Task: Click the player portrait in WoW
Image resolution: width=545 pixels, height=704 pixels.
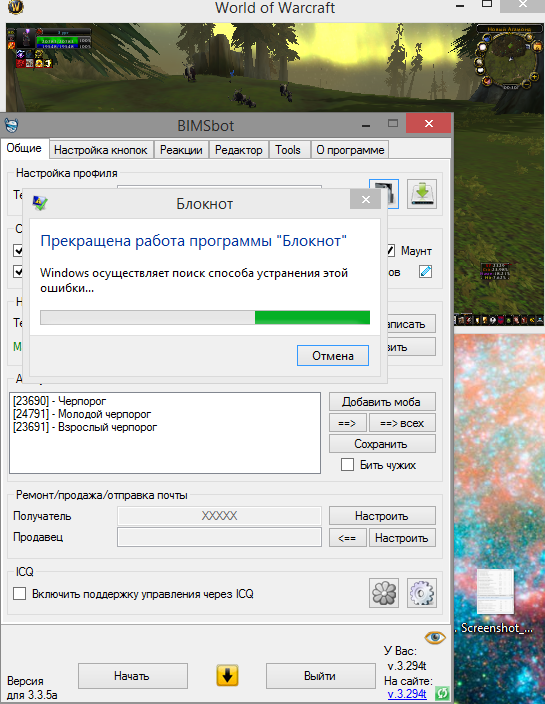Action: [x=27, y=39]
